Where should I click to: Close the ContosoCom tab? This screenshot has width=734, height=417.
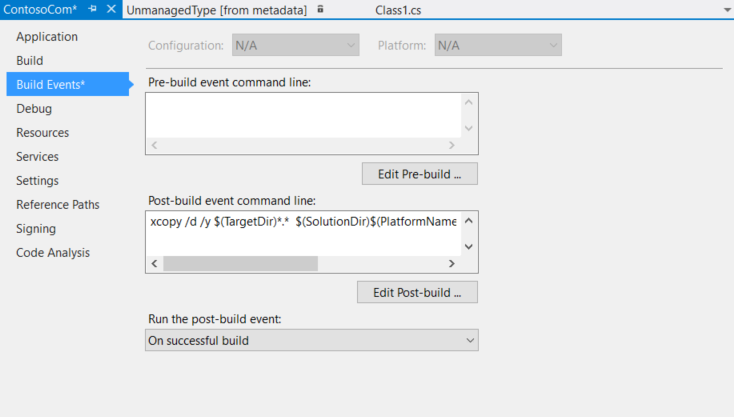point(111,9)
